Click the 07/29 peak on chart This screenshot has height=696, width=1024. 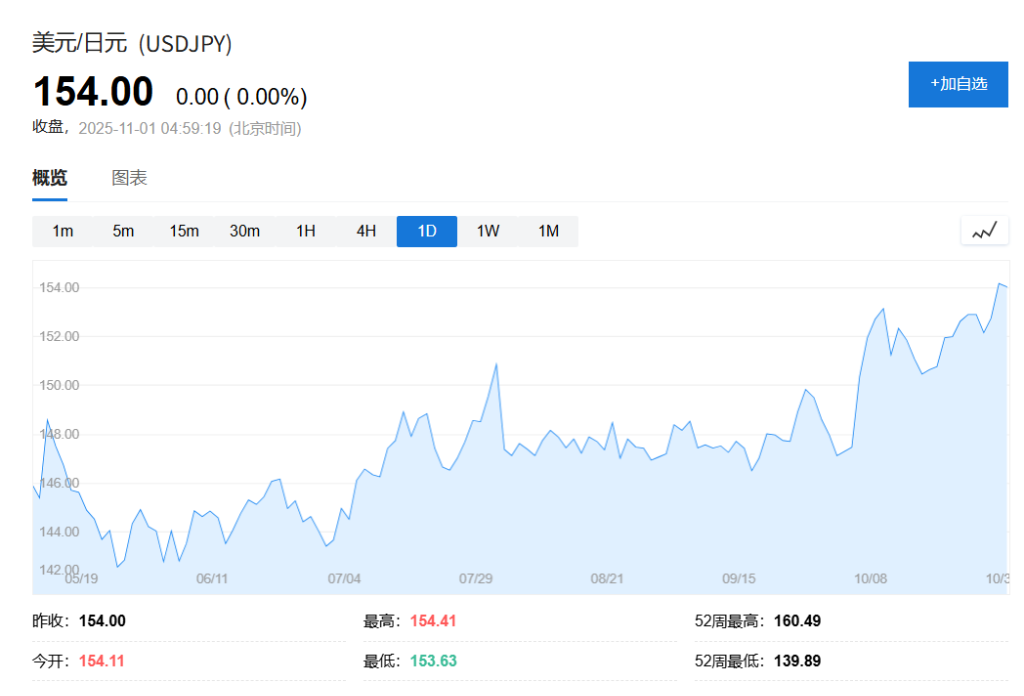coord(496,365)
